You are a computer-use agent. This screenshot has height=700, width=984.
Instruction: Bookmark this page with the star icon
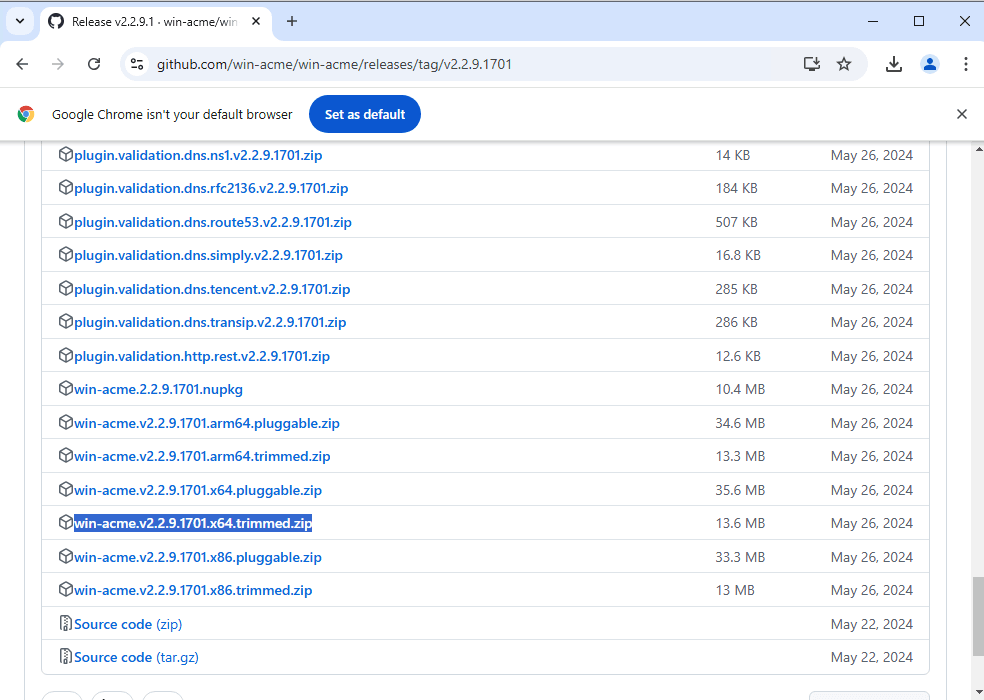(844, 64)
